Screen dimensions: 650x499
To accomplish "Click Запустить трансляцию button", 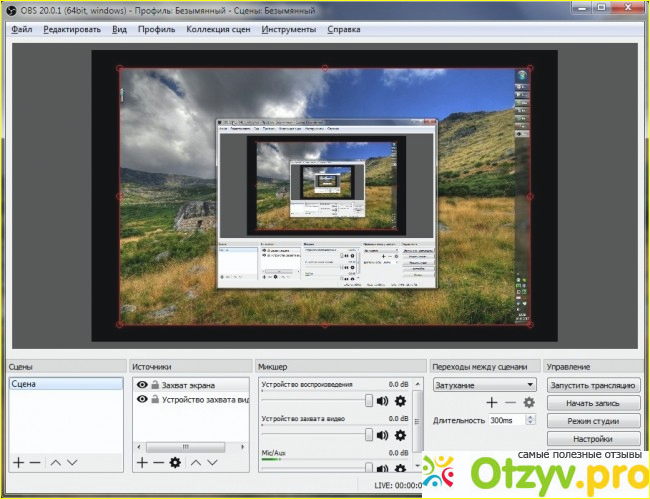I will (x=593, y=384).
